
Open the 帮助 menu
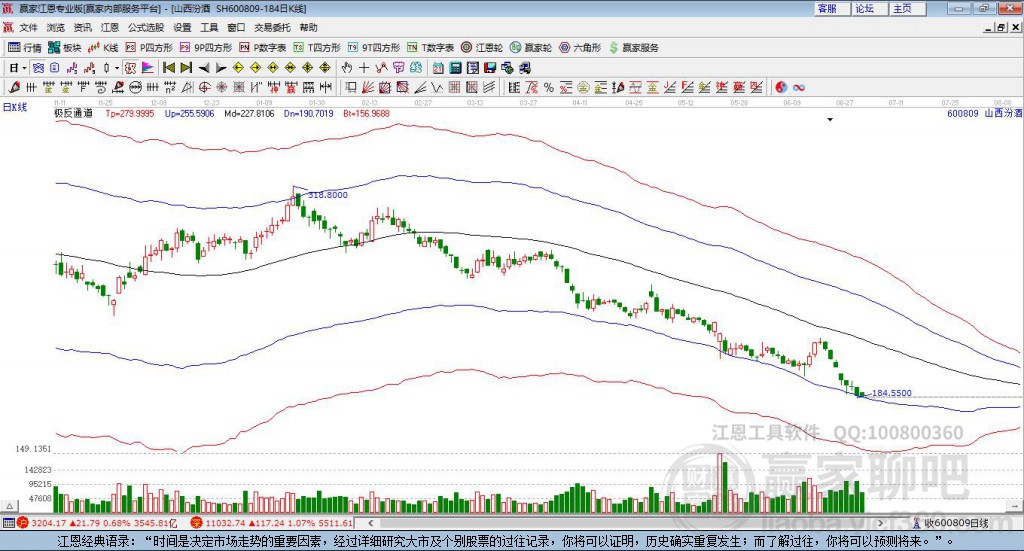tap(308, 27)
